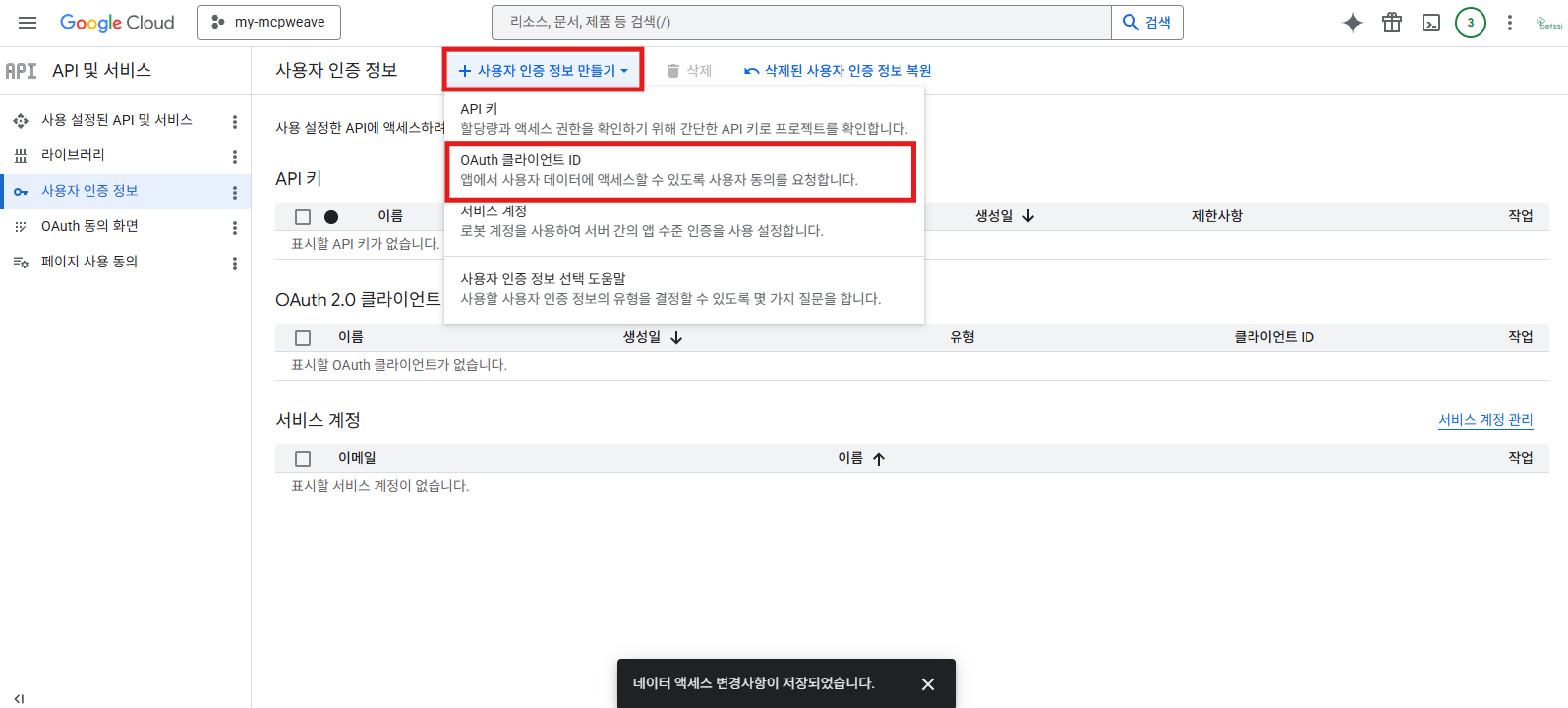This screenshot has width=1568, height=708.
Task: Select 사용 설정된 API 및 서비스 sidebar item
Action: [x=116, y=120]
